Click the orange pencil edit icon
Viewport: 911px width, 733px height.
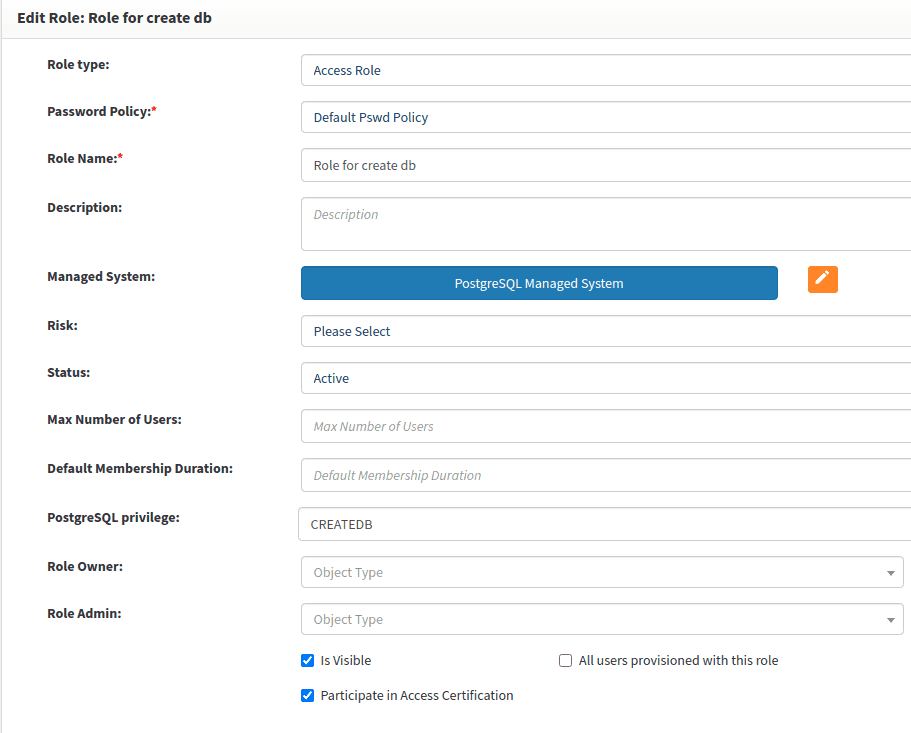[x=822, y=280]
